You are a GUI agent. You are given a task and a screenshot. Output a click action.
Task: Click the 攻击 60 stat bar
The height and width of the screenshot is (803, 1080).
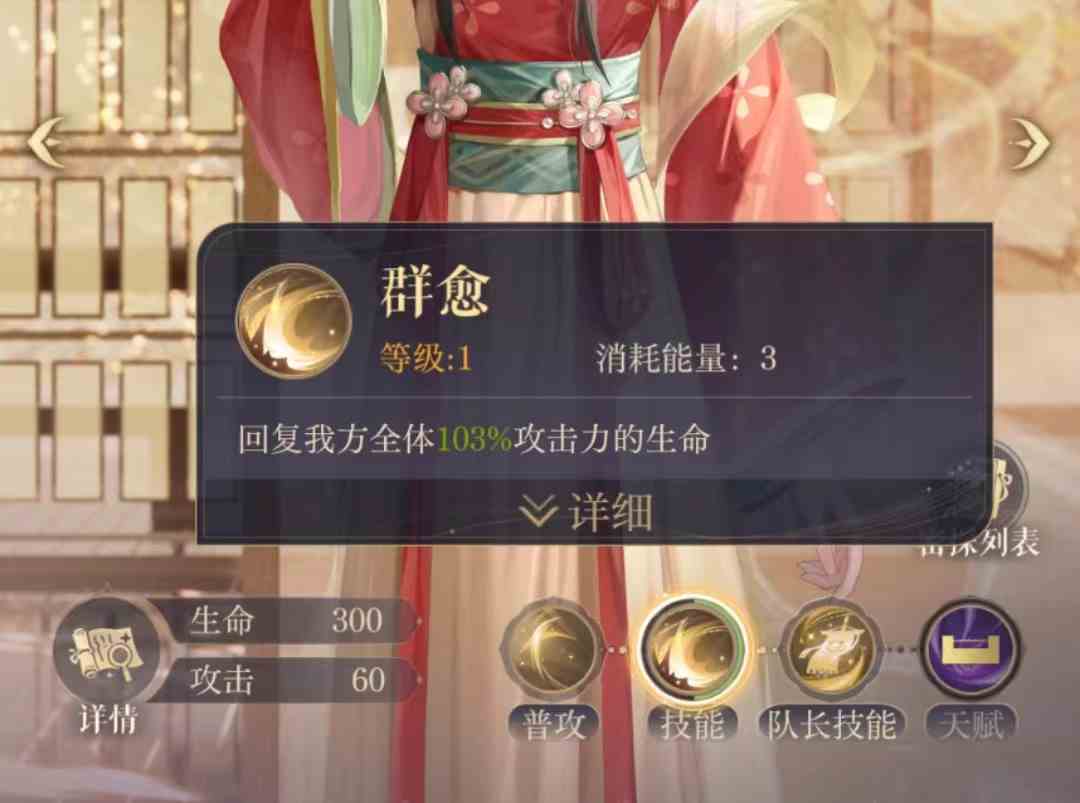(x=284, y=680)
